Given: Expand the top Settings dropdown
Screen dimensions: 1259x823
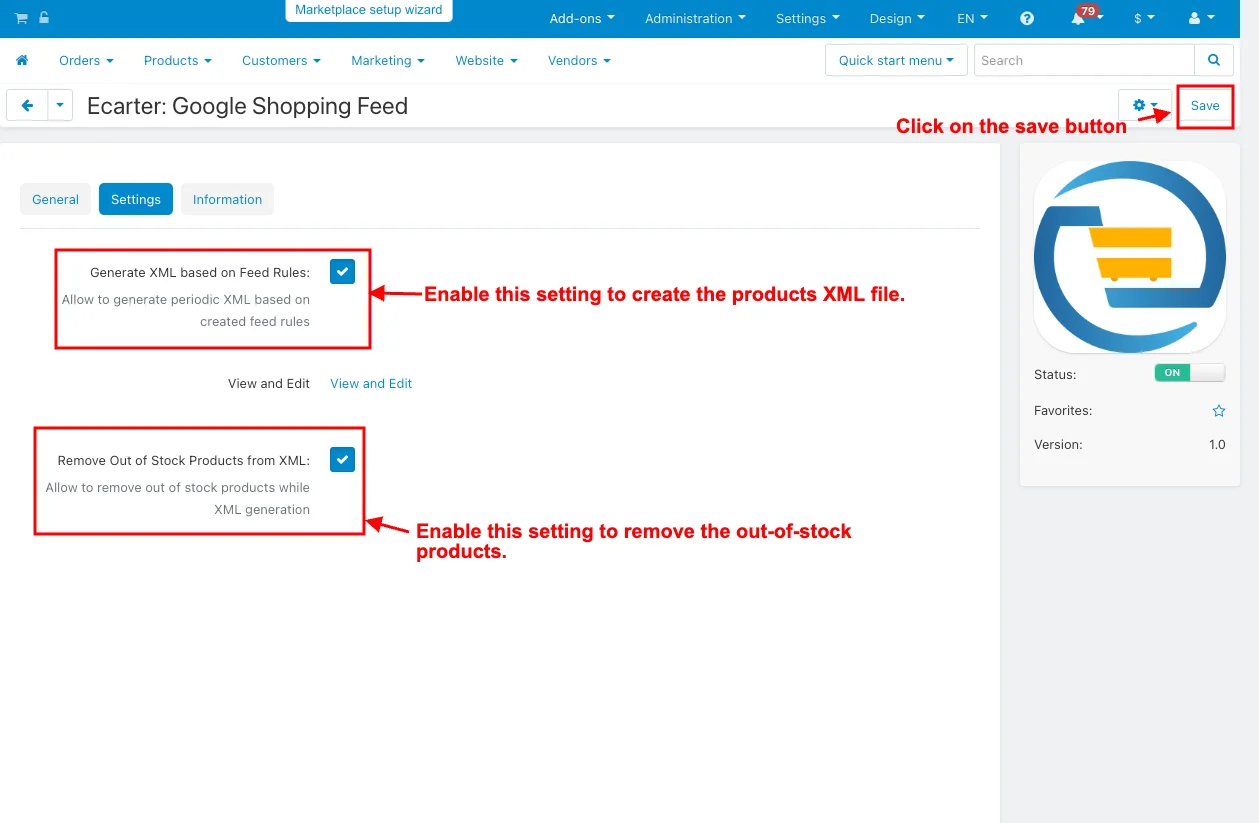Looking at the screenshot, I should 807,18.
